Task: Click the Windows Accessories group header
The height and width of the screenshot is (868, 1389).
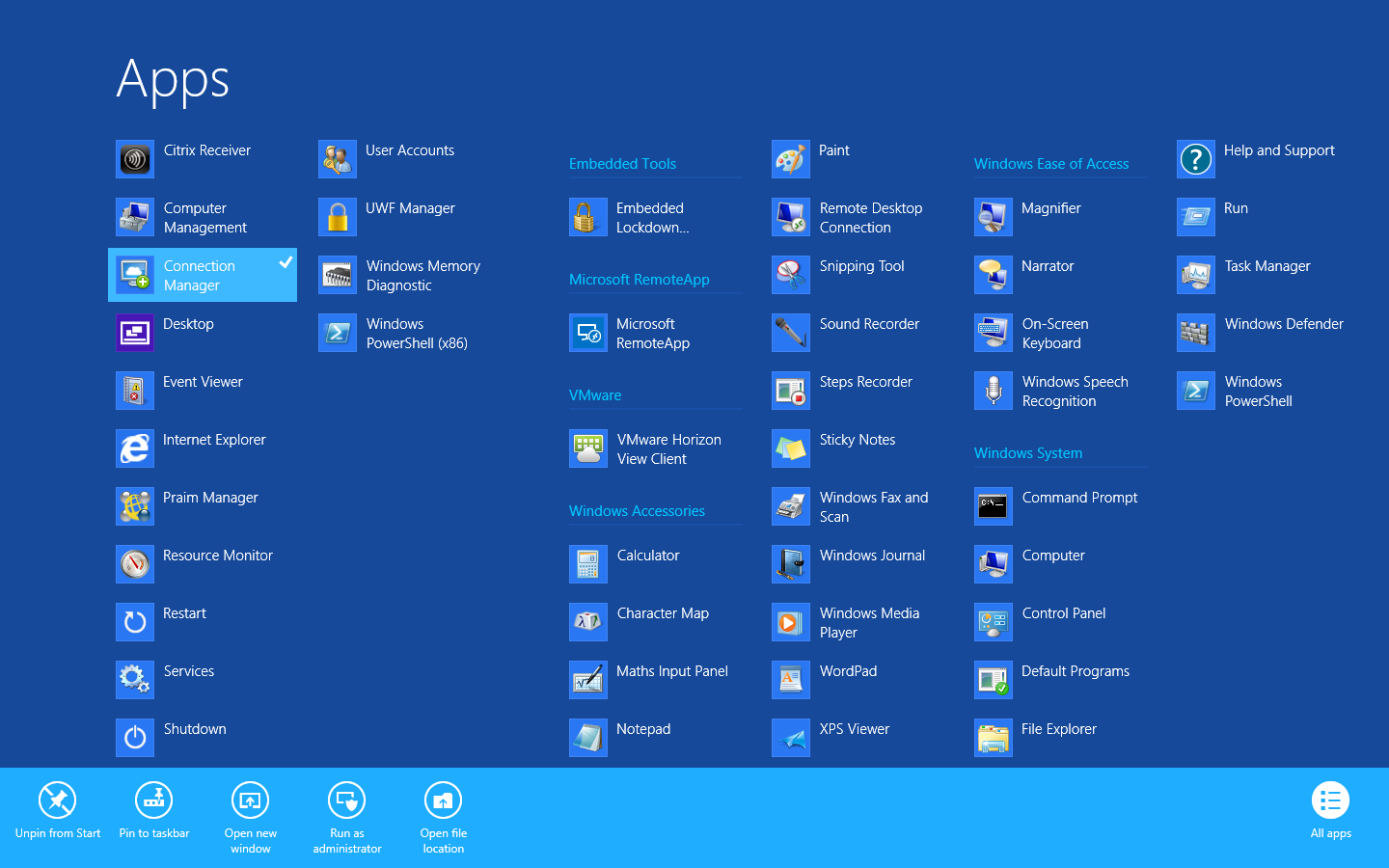Action: 638,511
